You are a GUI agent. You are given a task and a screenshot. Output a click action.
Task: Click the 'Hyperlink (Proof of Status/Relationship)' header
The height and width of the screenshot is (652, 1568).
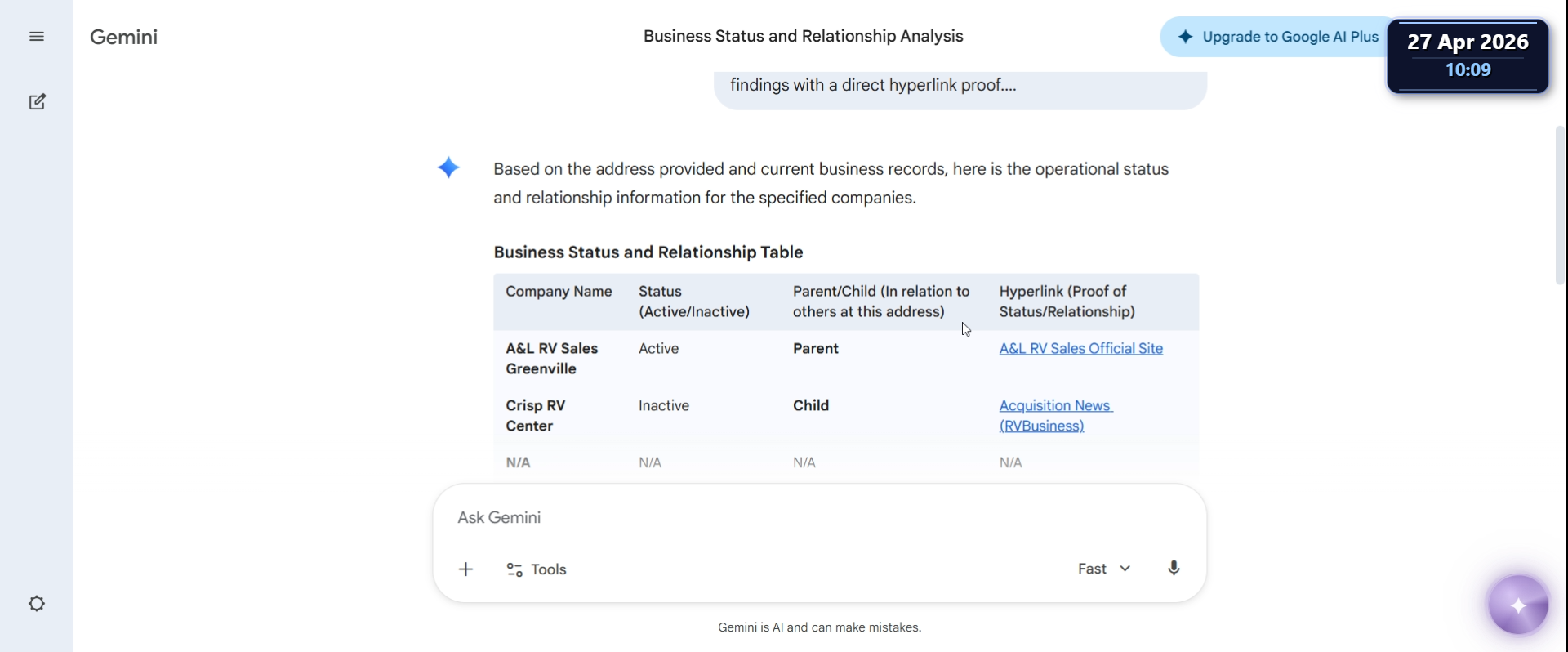pyautogui.click(x=1067, y=301)
